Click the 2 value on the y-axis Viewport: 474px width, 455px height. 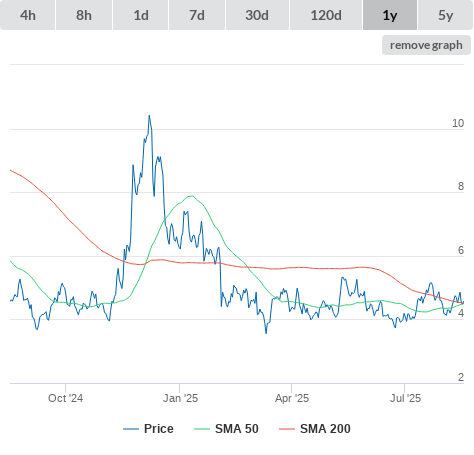click(461, 377)
